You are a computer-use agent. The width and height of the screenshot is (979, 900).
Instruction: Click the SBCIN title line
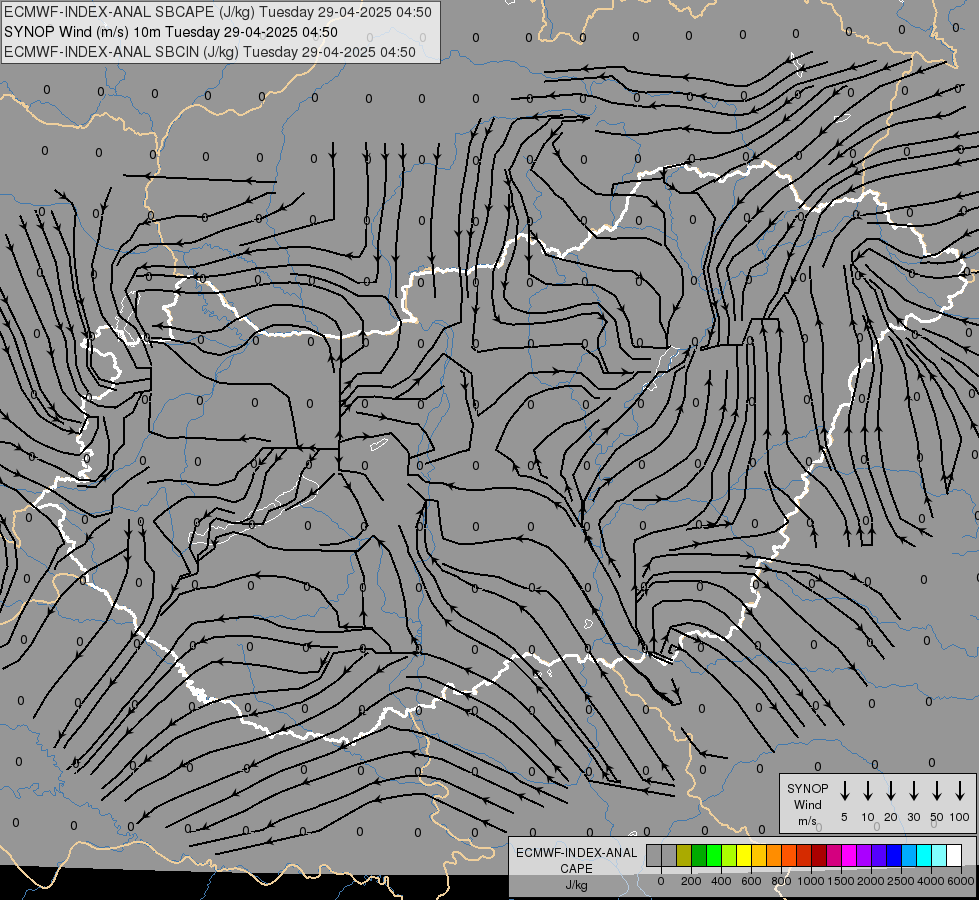(210, 52)
